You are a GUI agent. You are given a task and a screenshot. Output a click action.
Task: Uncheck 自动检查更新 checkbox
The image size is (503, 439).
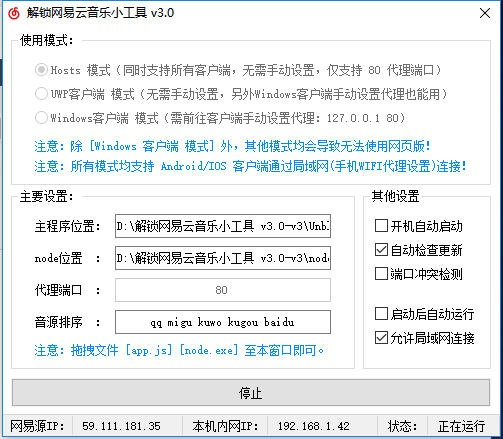pos(381,250)
